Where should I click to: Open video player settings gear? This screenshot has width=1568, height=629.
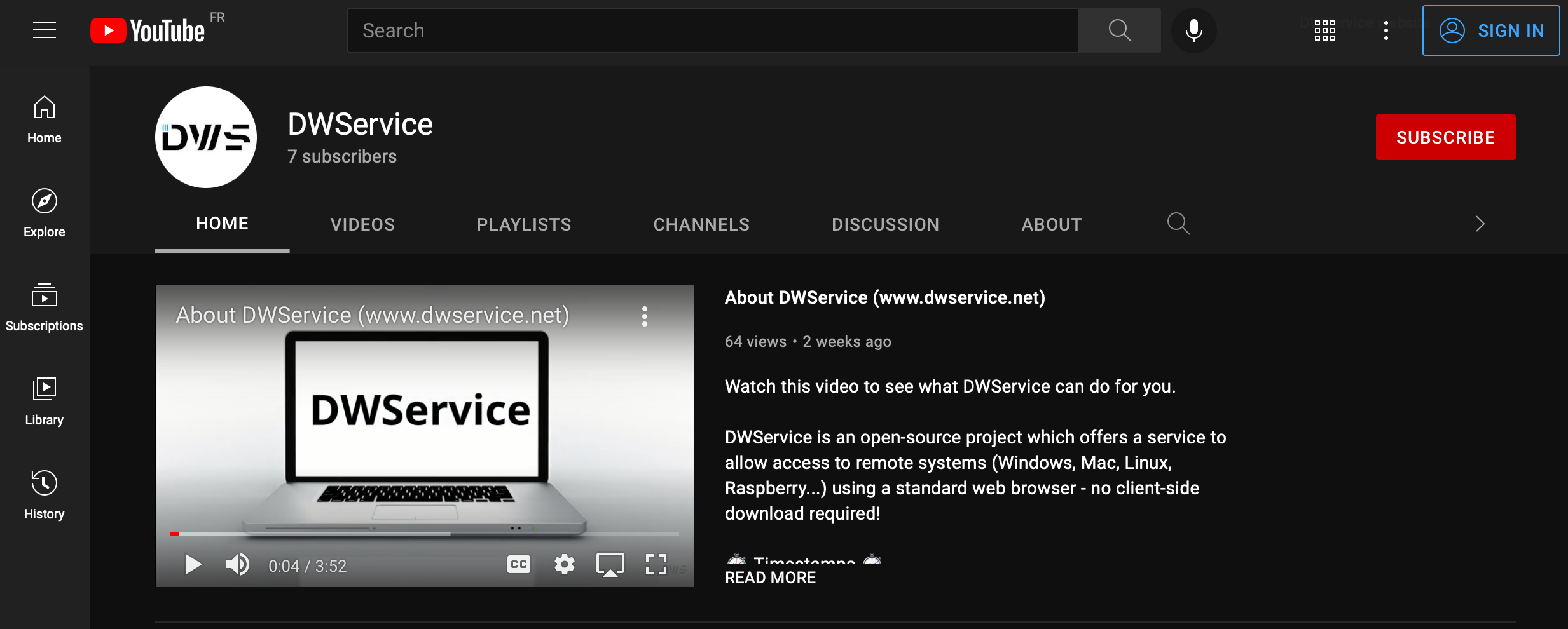coord(564,564)
